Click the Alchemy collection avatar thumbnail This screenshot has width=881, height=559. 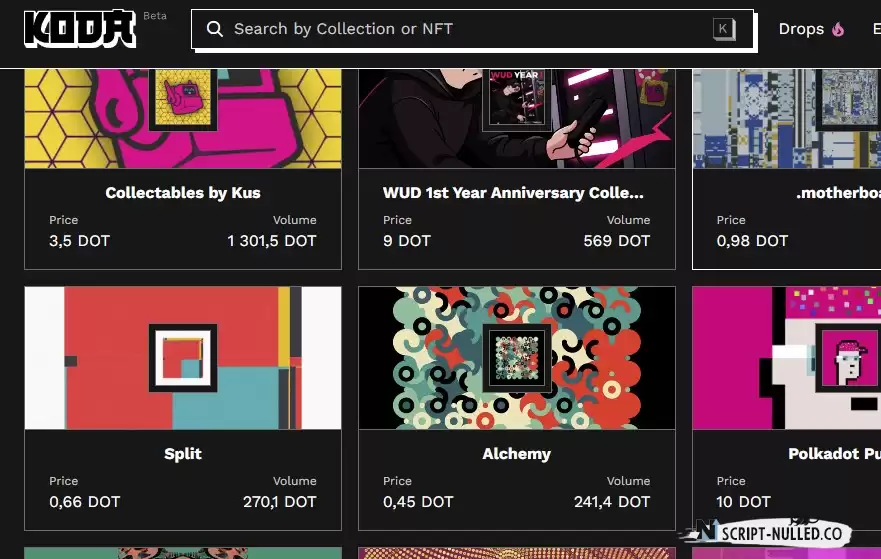[516, 358]
